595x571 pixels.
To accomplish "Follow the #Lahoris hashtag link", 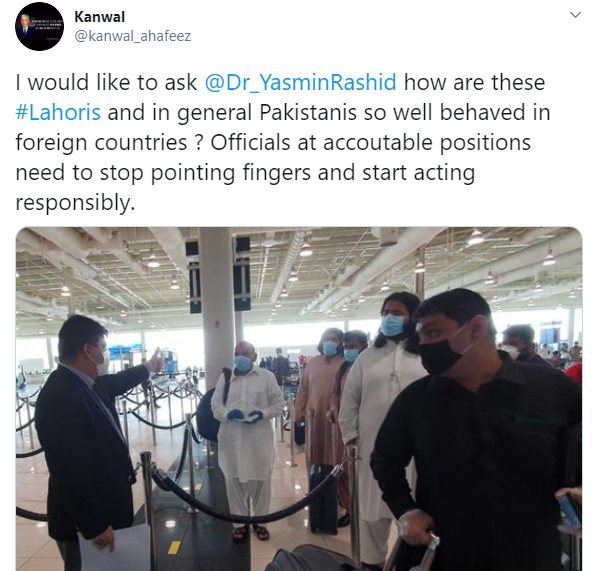I will [58, 112].
